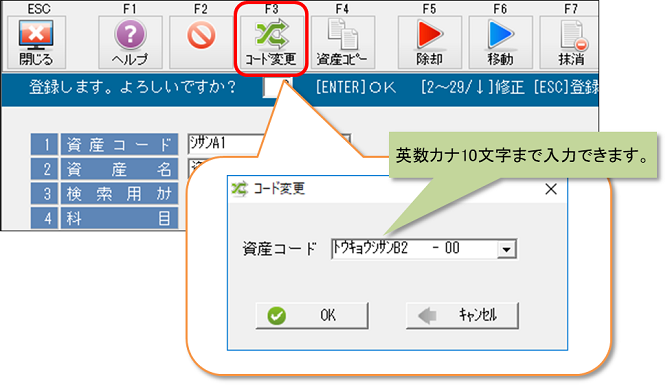The image size is (670, 385).
Task: Click the 資産コード code field in dialog
Action: [x=424, y=249]
